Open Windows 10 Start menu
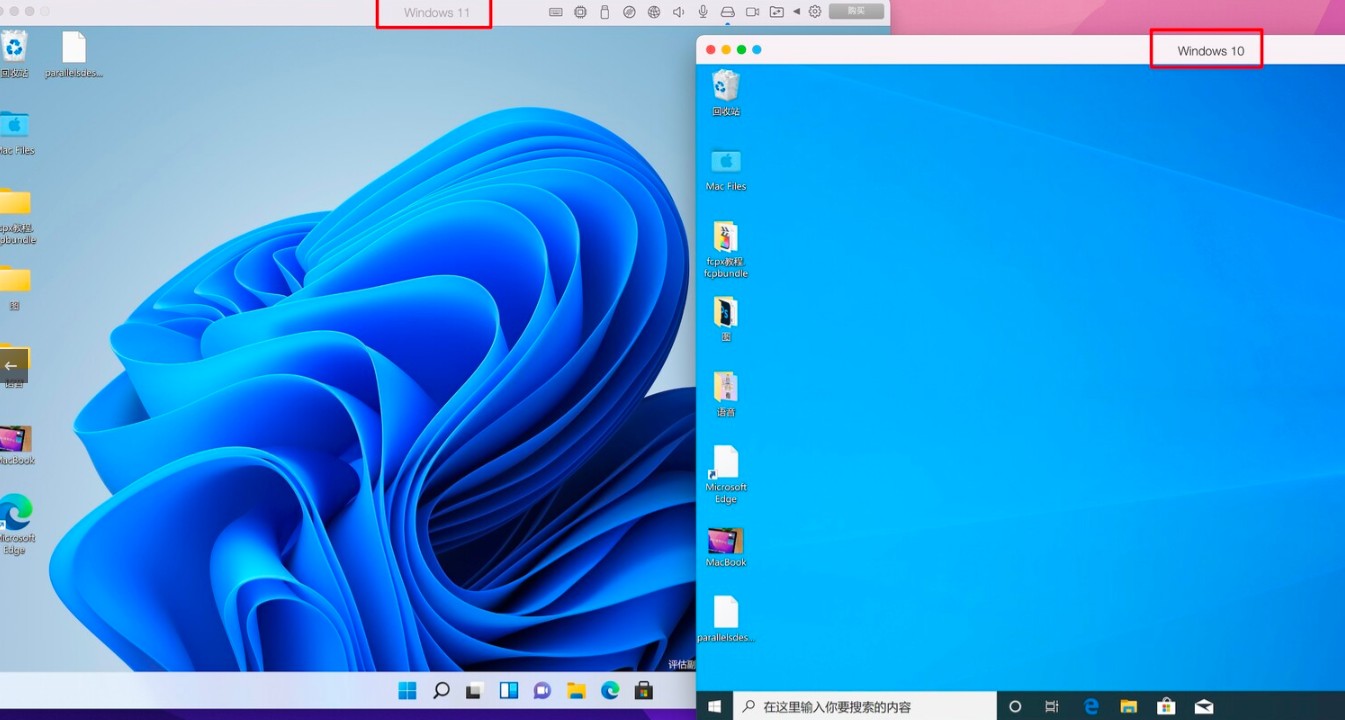 tap(715, 706)
